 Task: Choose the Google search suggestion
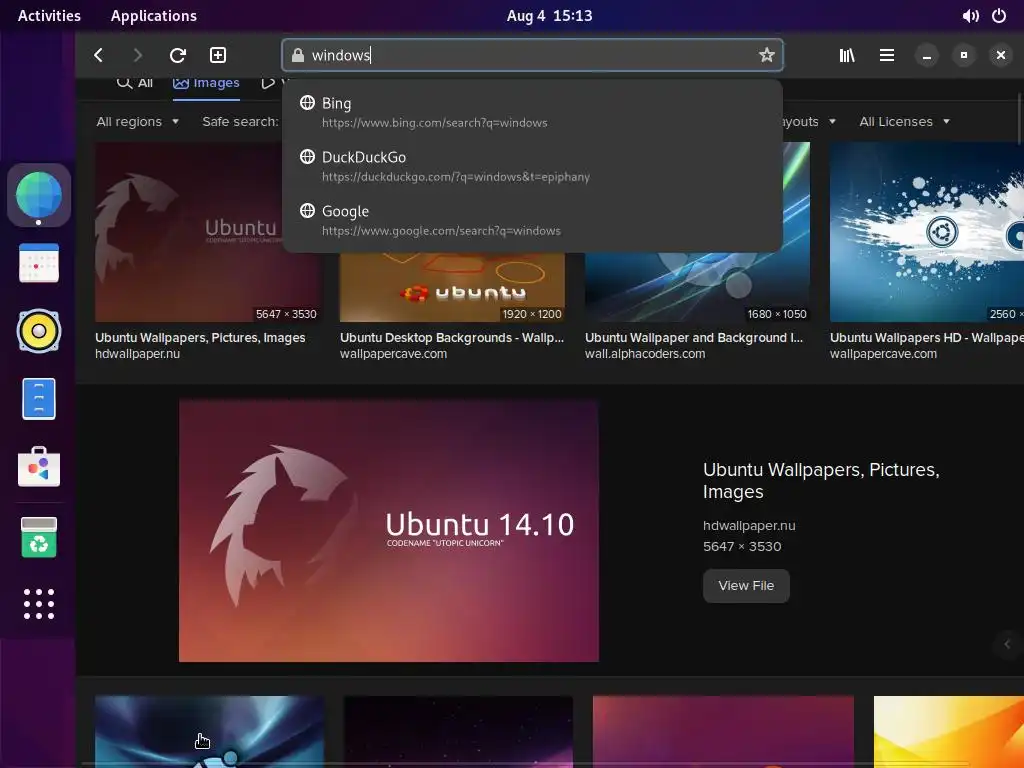532,221
